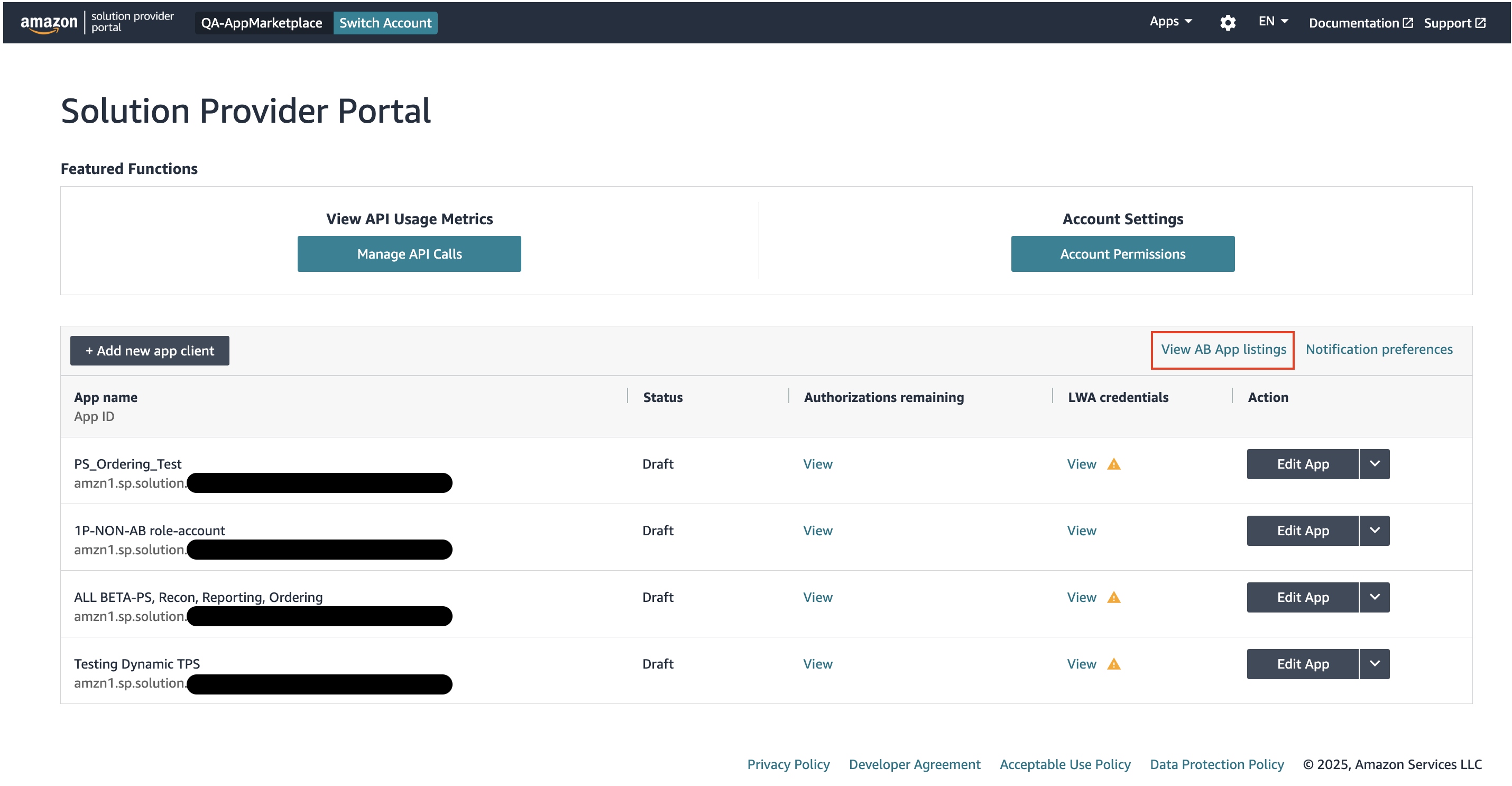
Task: Click the Status column header
Action: (x=662, y=398)
